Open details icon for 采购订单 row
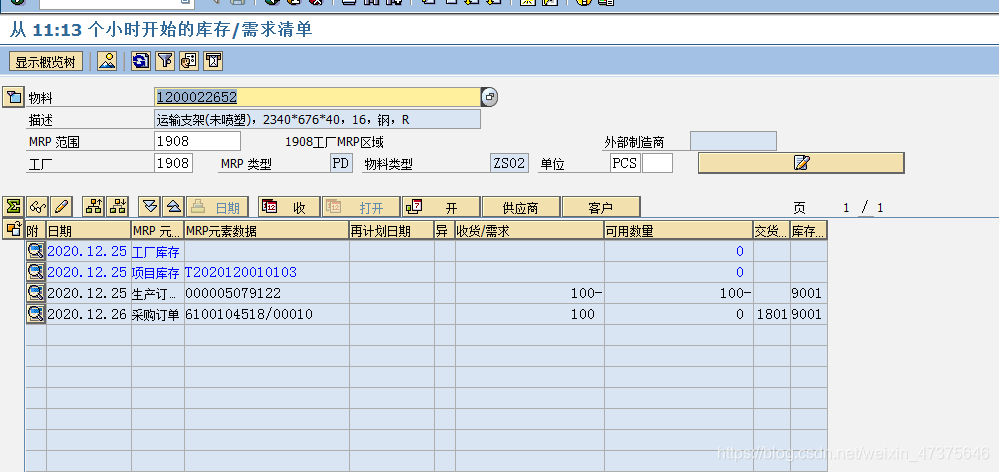The height and width of the screenshot is (472, 999). (36, 314)
